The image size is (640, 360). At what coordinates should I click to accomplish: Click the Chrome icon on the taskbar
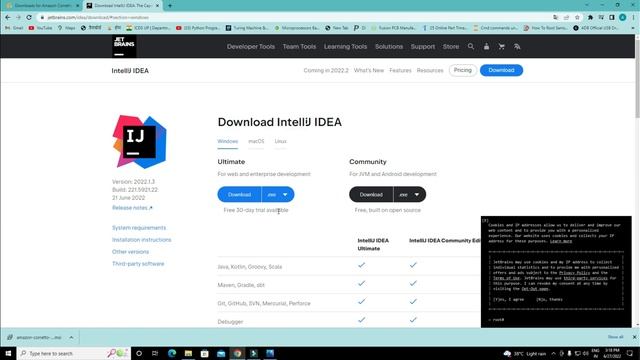pyautogui.click(x=237, y=353)
